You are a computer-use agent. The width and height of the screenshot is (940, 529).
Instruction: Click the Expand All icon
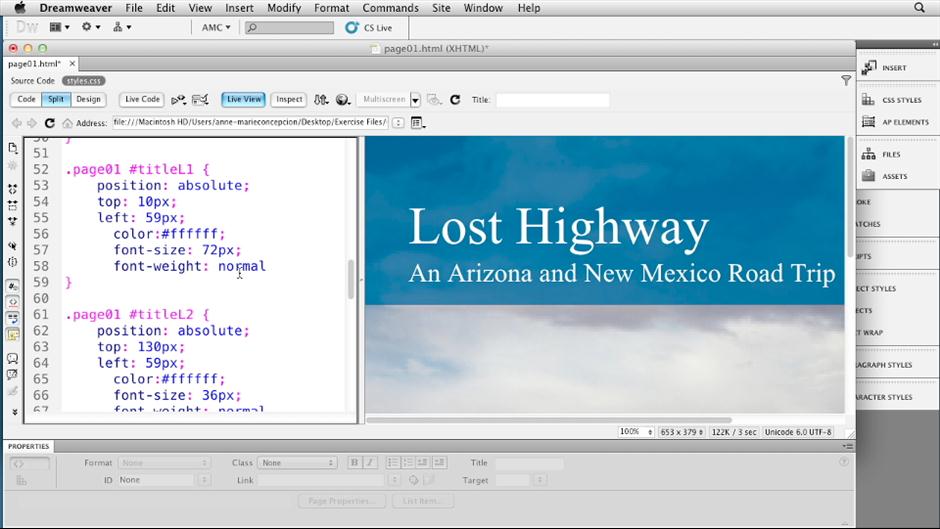13,221
